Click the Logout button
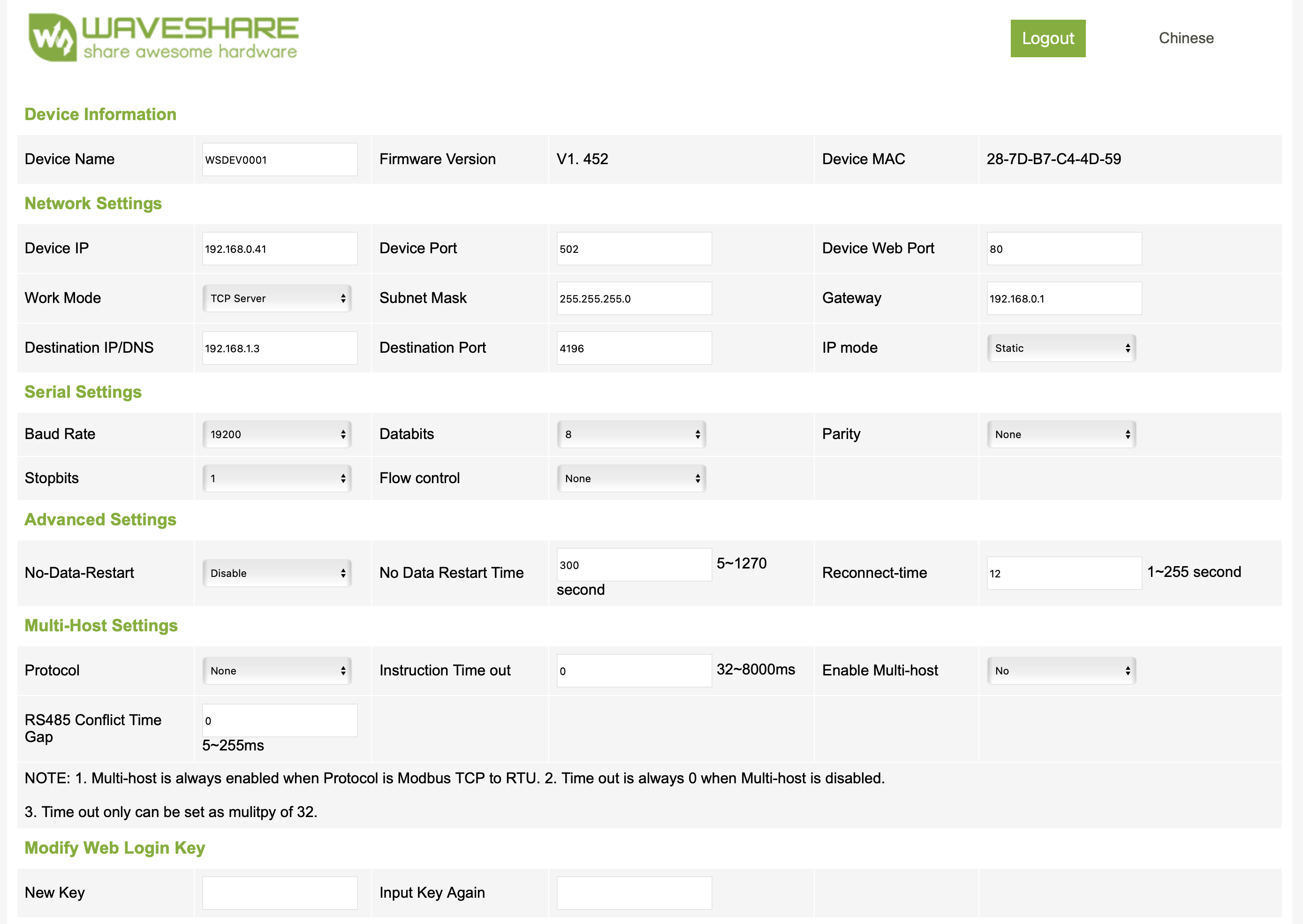Image resolution: width=1303 pixels, height=924 pixels. (x=1047, y=38)
